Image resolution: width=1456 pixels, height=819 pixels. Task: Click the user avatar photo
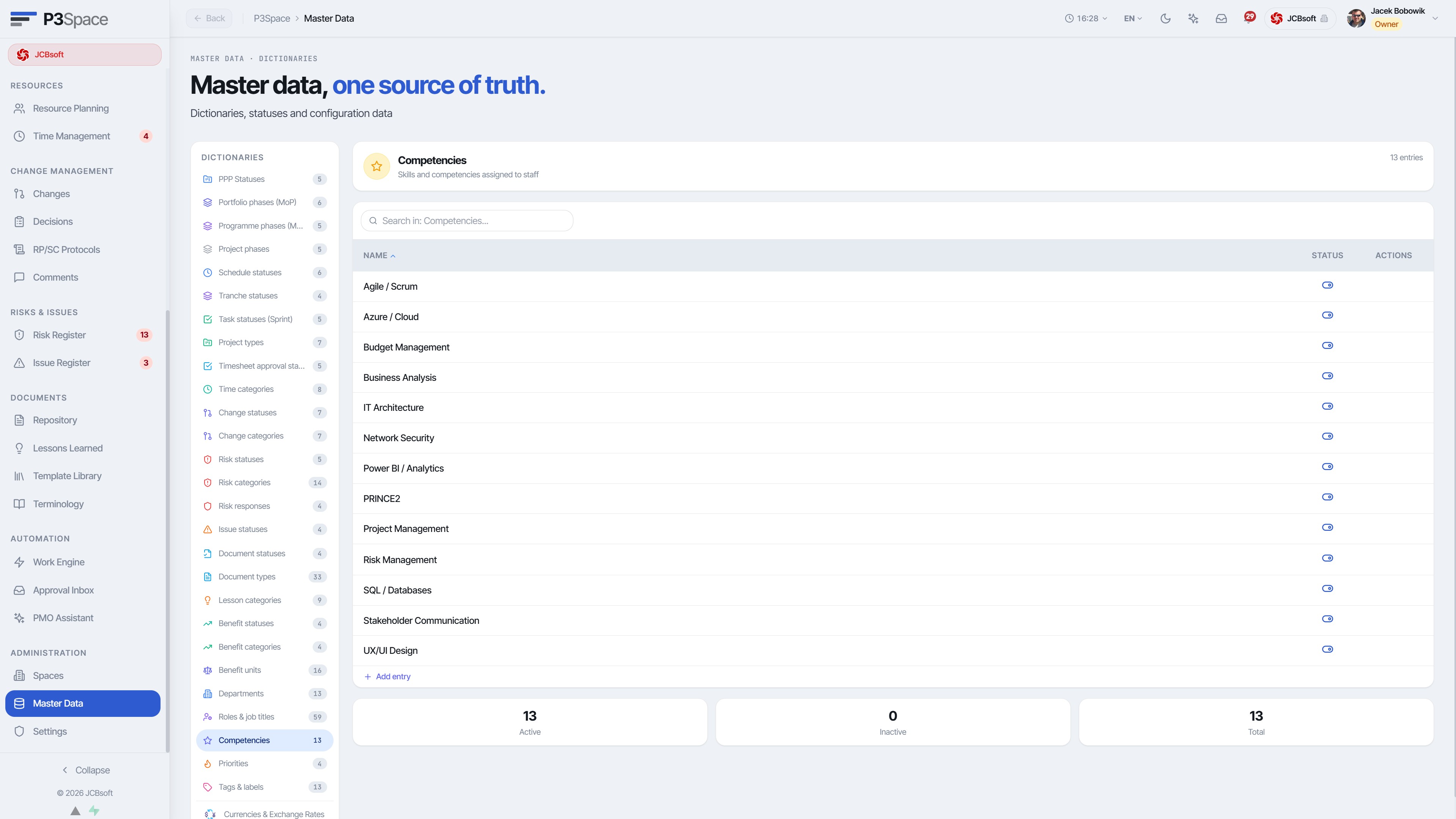[x=1356, y=18]
